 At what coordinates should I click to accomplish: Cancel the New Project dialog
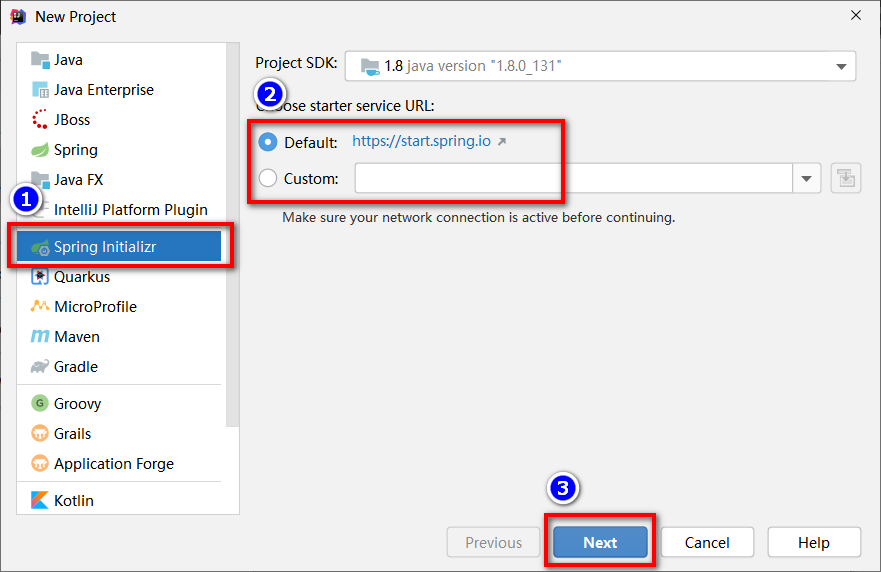(707, 542)
